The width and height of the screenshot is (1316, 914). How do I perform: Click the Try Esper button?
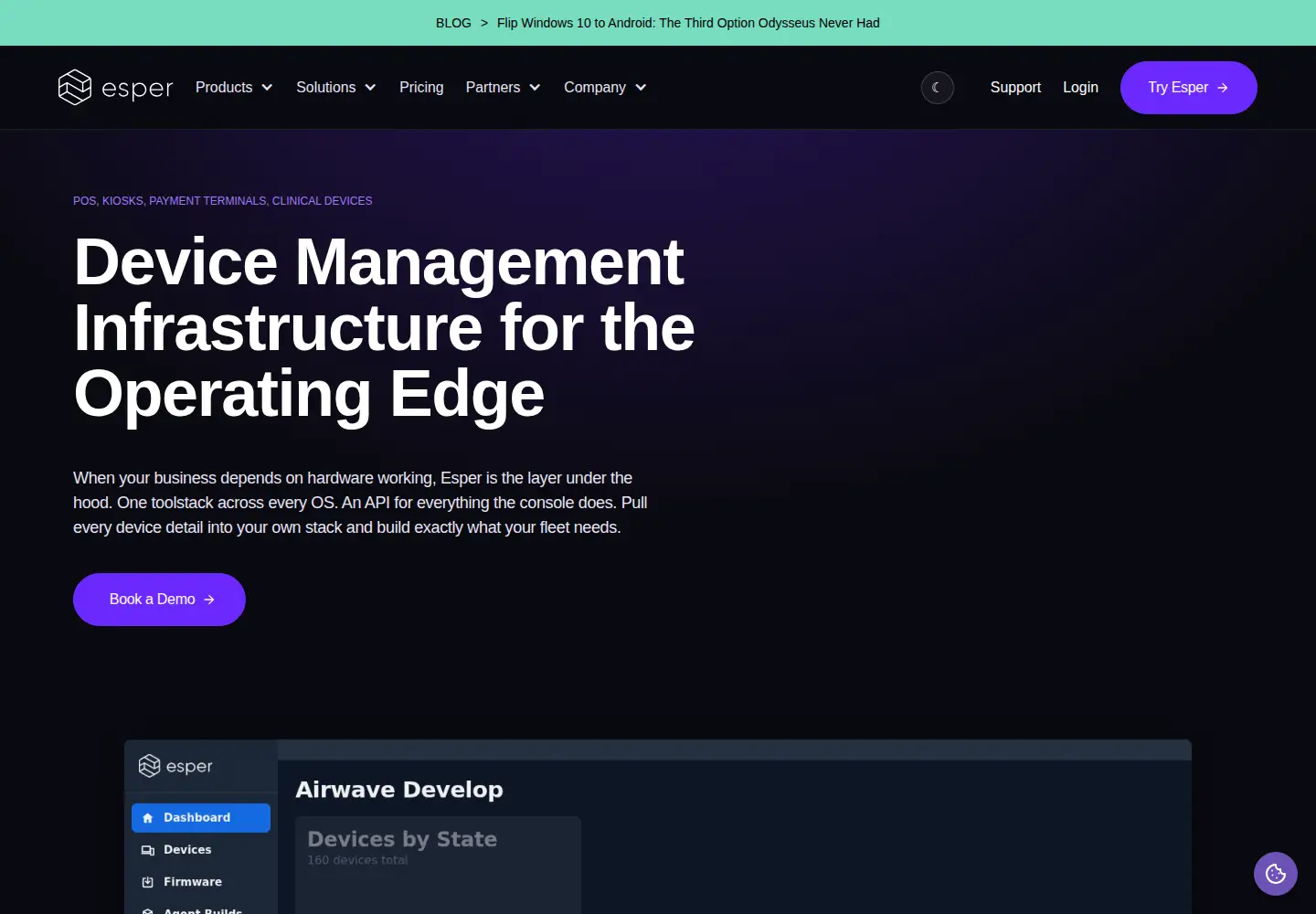click(x=1189, y=88)
